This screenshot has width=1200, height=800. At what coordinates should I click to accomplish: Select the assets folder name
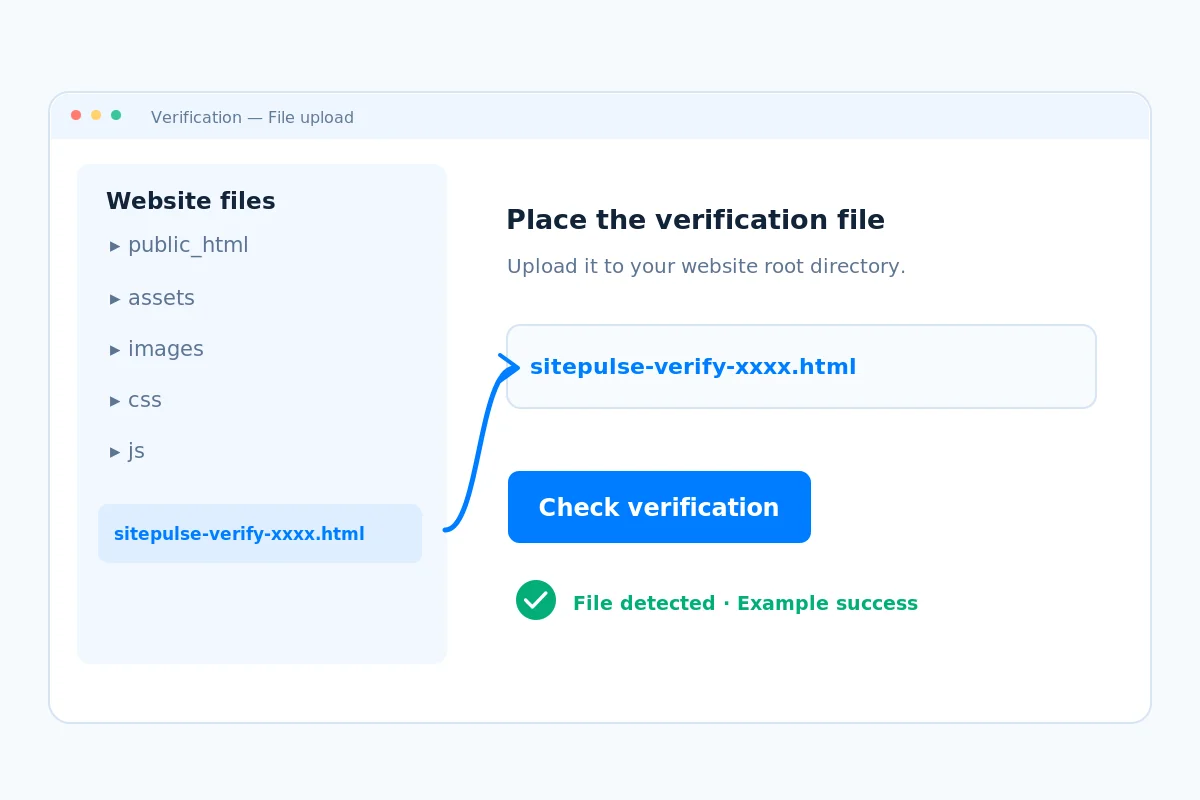click(161, 298)
